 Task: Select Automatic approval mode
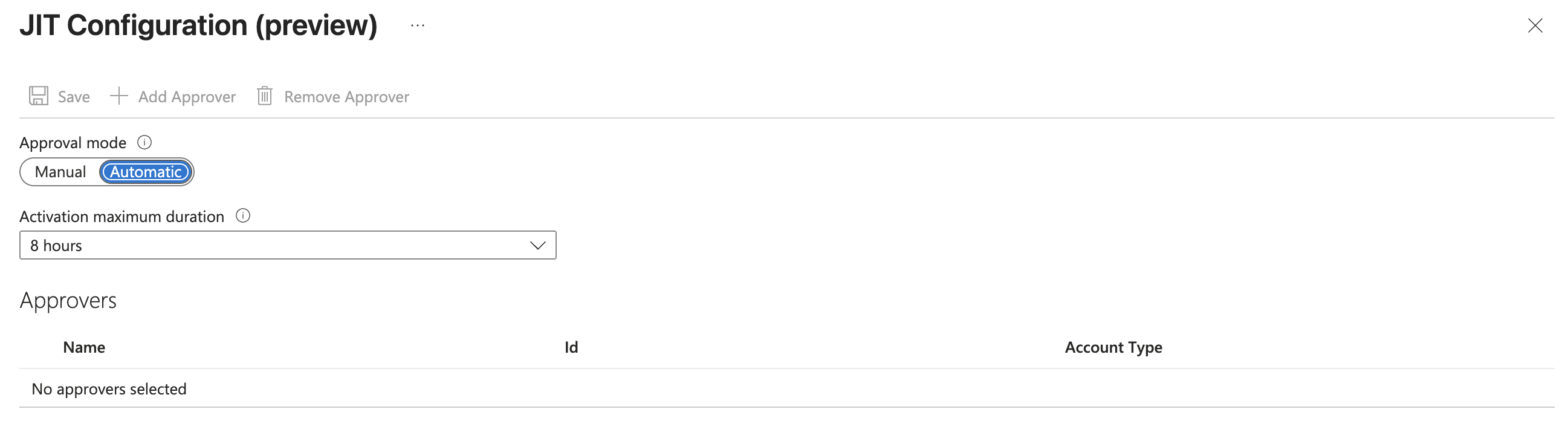coord(146,172)
